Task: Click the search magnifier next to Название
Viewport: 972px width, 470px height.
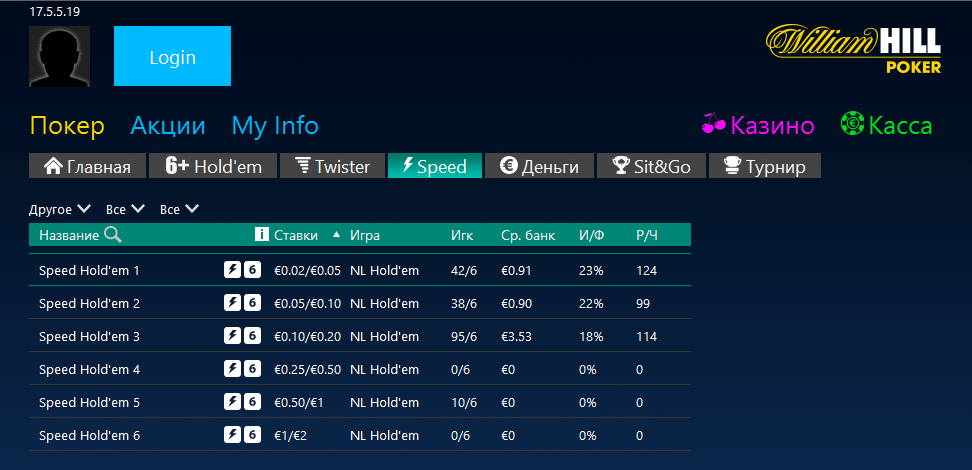Action: tap(113, 234)
